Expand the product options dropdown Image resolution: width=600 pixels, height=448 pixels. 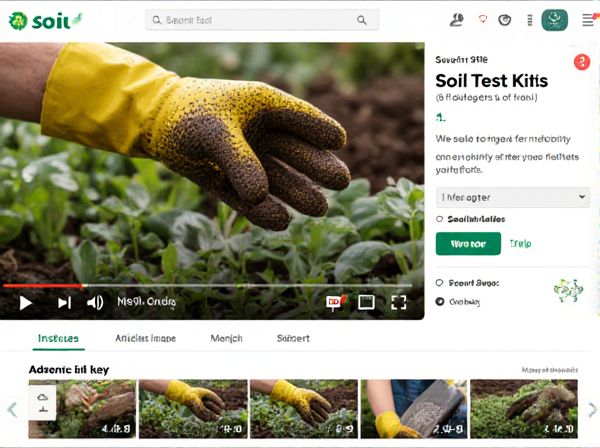click(x=512, y=198)
